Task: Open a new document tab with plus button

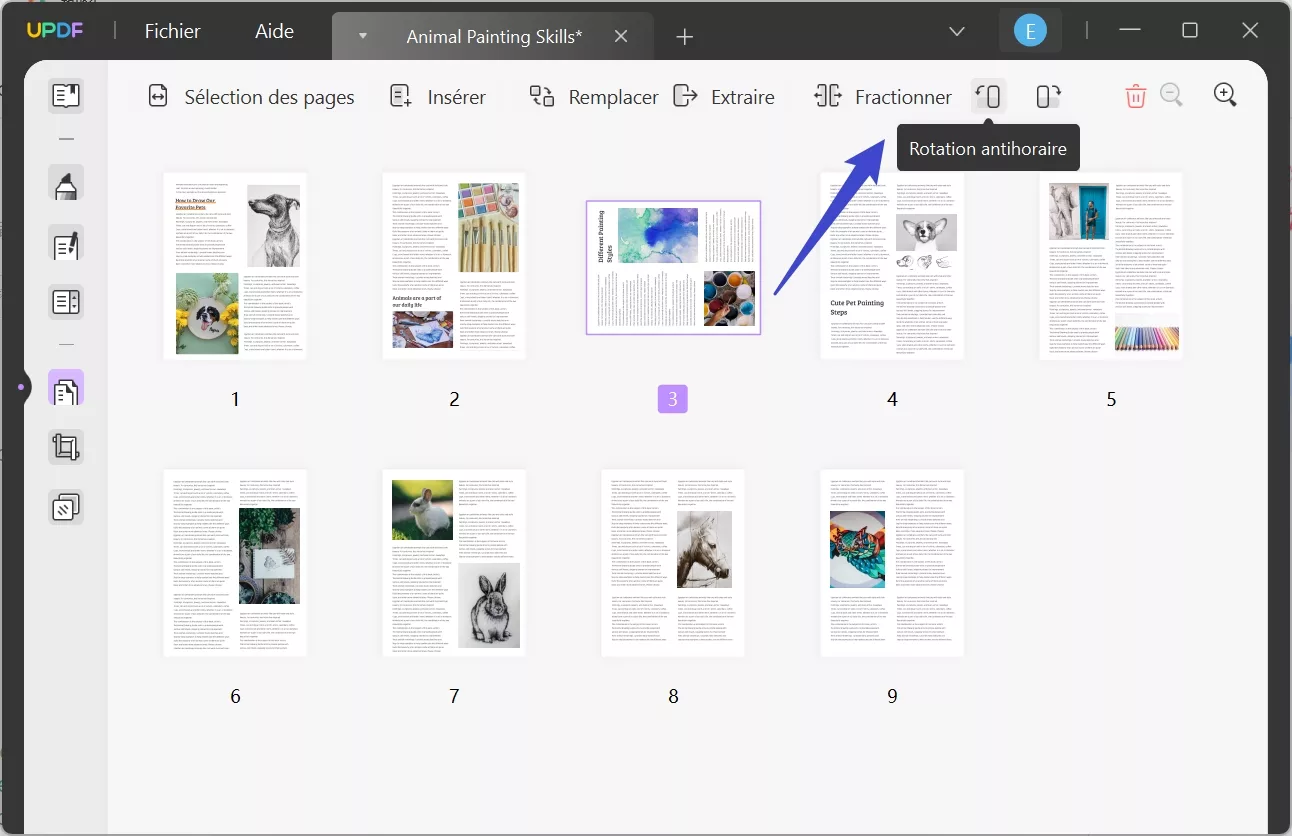Action: pyautogui.click(x=685, y=37)
